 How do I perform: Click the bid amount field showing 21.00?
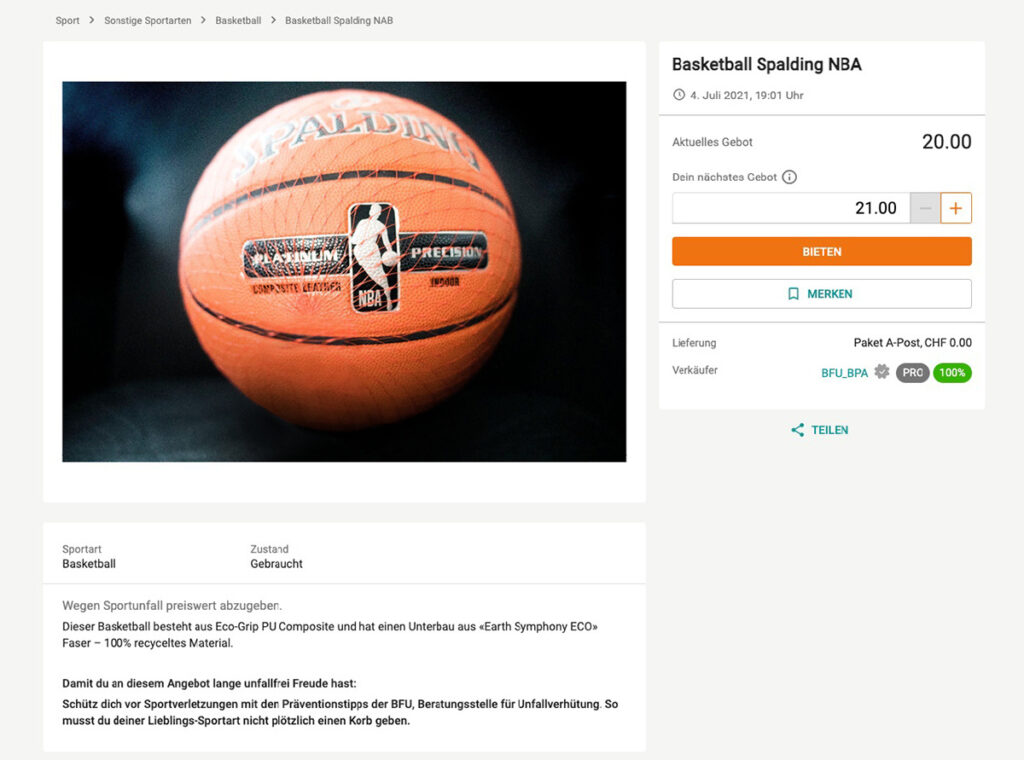tap(791, 208)
